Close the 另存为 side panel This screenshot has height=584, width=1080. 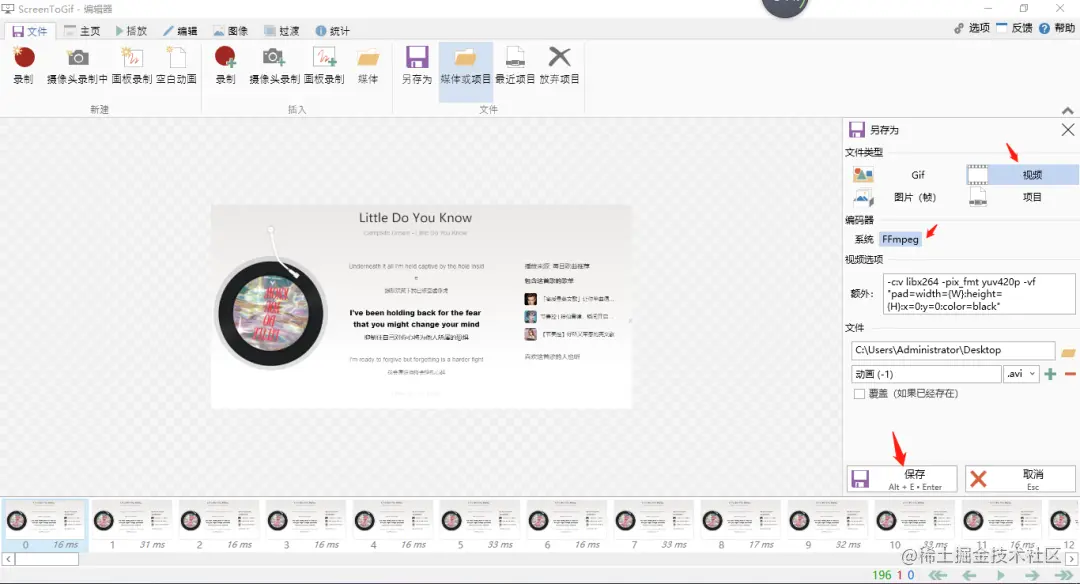point(1068,129)
